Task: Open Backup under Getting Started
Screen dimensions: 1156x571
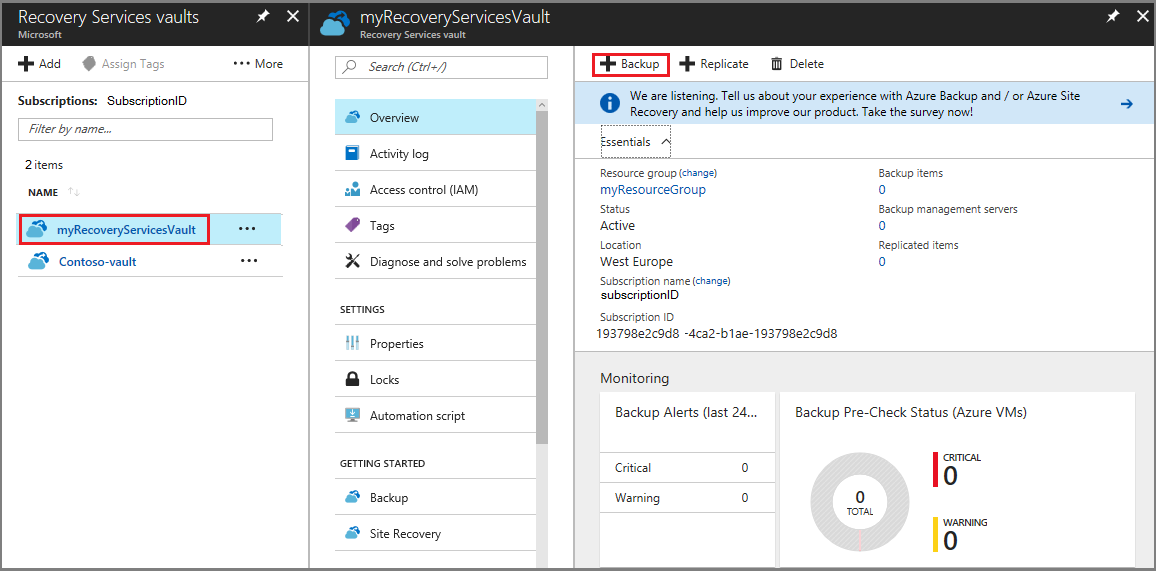Action: pyautogui.click(x=436, y=497)
